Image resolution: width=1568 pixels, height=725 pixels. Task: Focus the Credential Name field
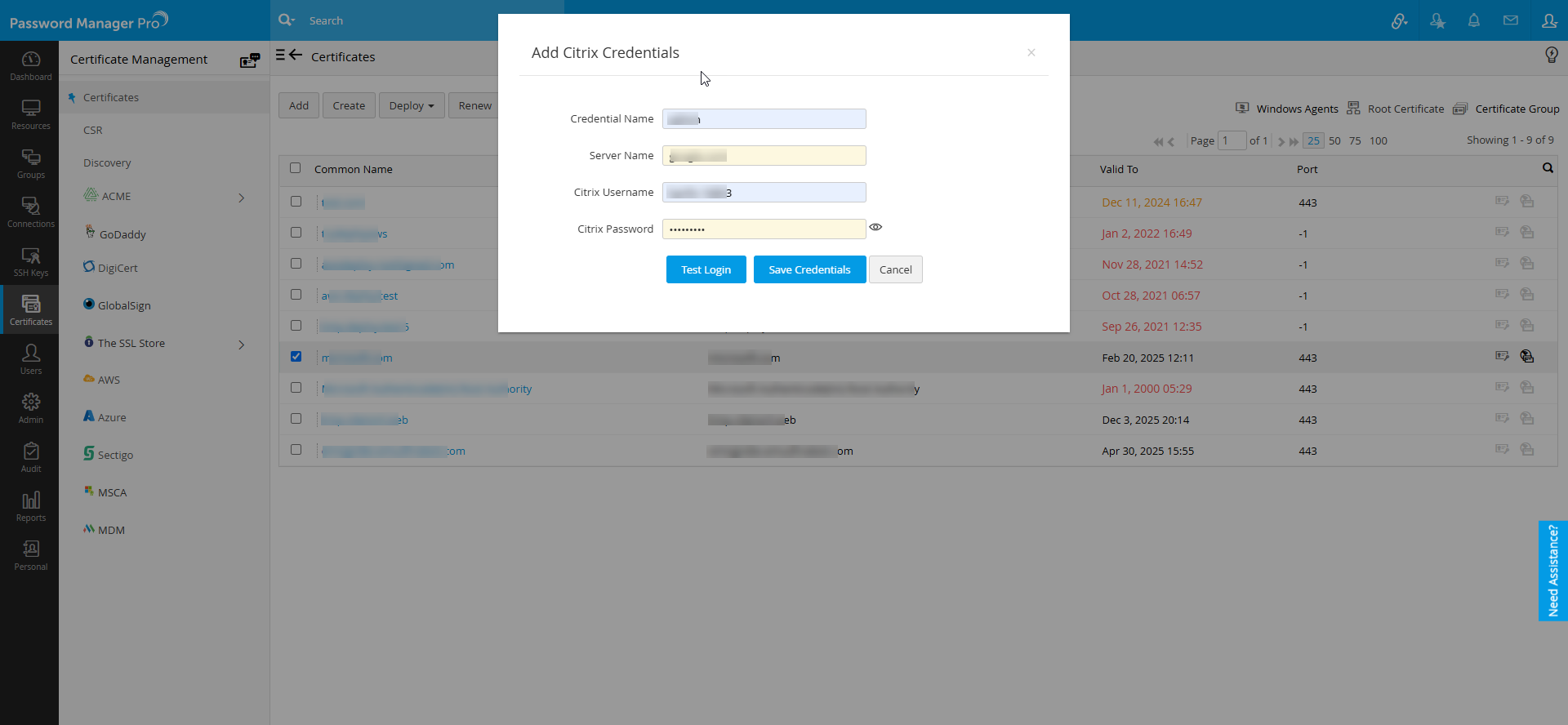click(764, 118)
